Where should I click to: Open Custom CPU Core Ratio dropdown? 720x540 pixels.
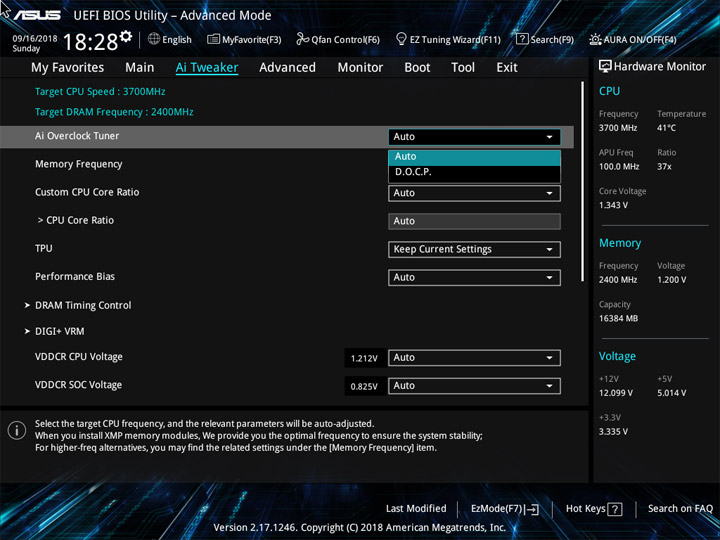pyautogui.click(x=474, y=193)
